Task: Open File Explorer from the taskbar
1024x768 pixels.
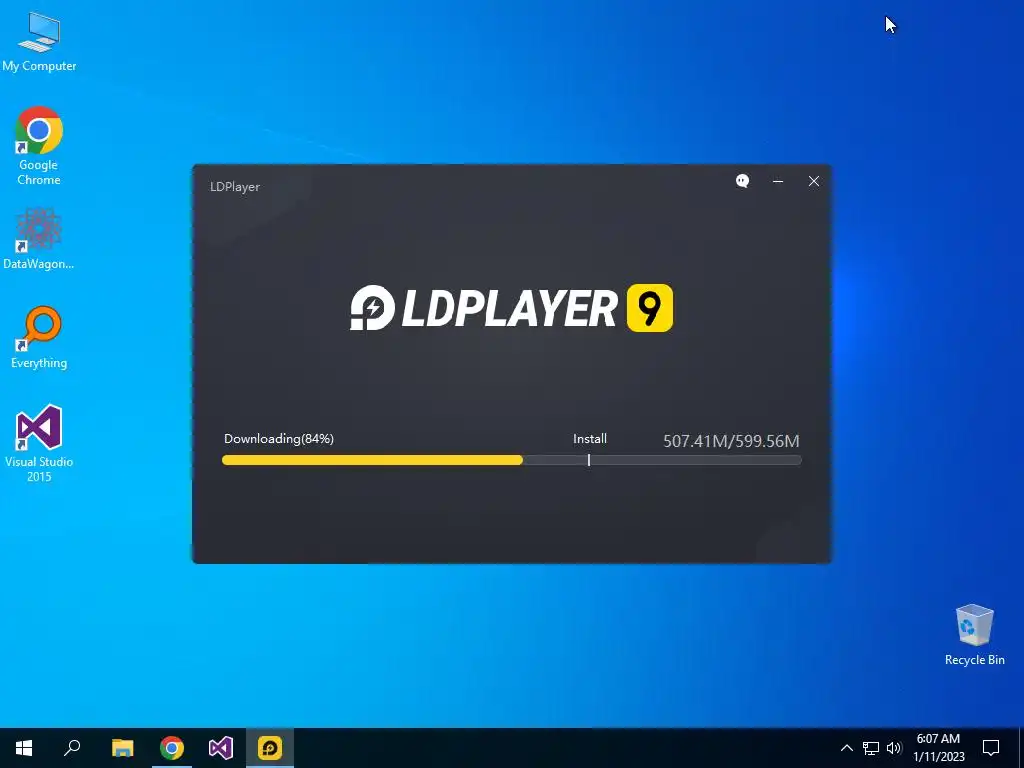Action: tap(122, 748)
